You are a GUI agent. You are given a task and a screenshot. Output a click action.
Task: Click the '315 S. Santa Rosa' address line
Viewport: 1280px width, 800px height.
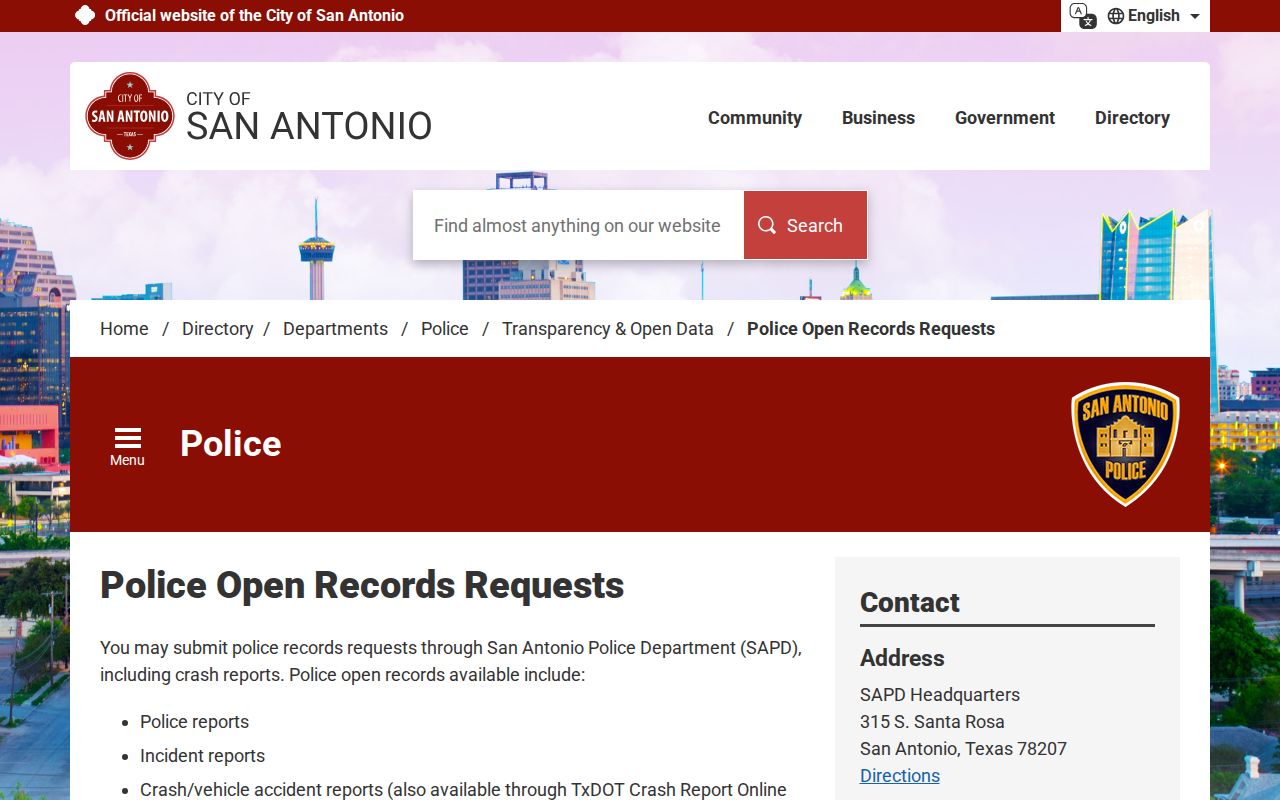tap(932, 722)
